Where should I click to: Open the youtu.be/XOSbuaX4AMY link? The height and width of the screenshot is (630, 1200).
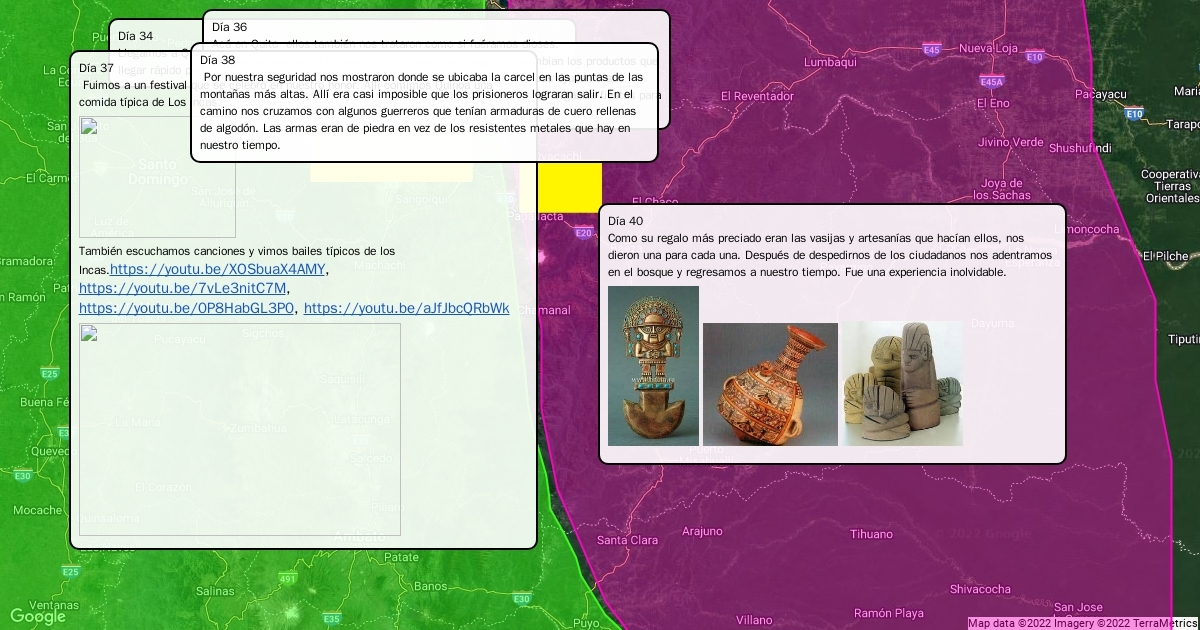click(x=217, y=269)
